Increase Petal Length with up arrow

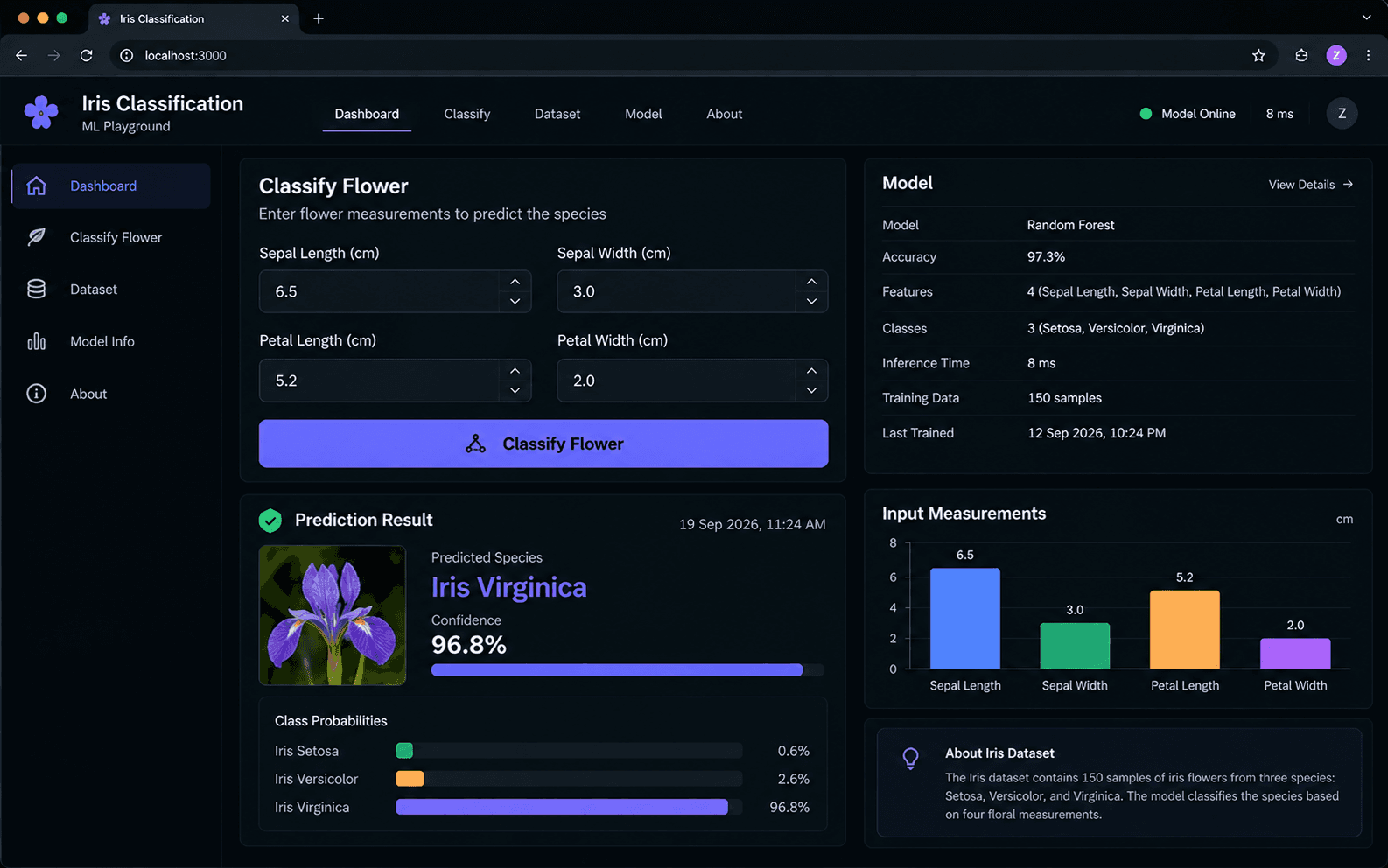point(515,371)
